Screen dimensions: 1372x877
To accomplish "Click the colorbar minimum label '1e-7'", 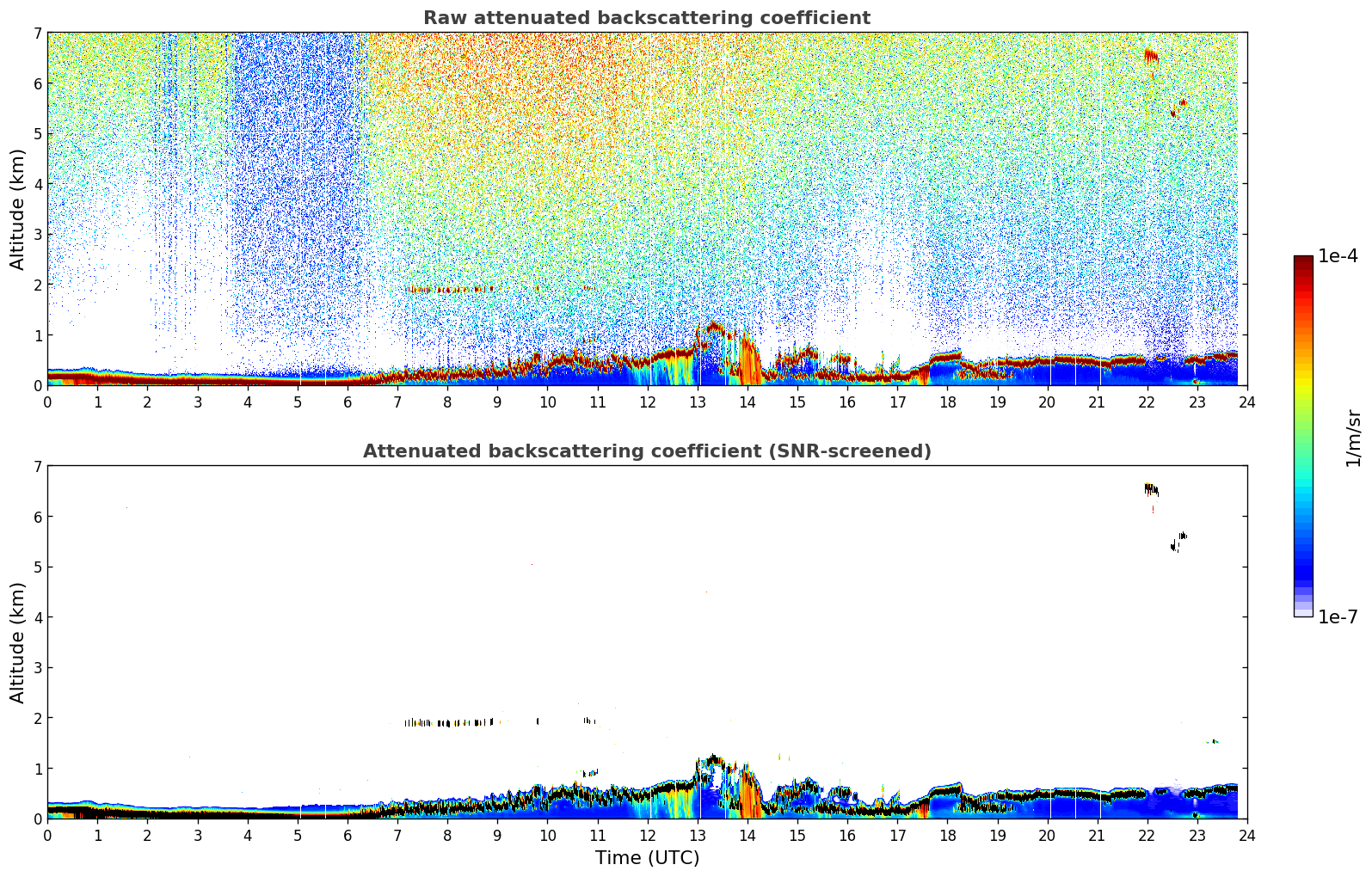I will point(1338,617).
